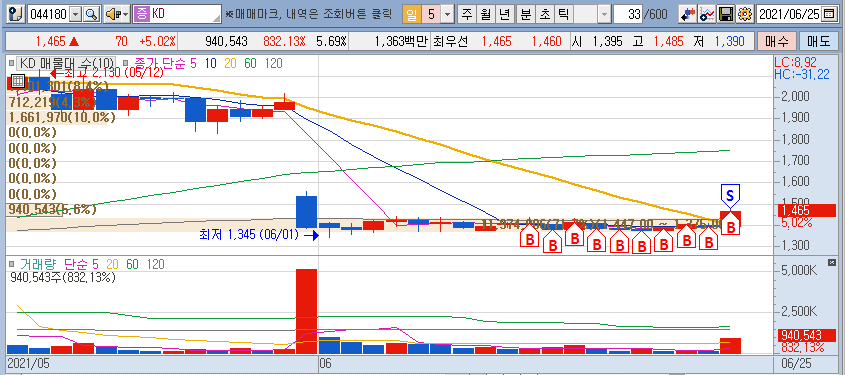Switch to weekly 주 chart period
The image size is (845, 375).
[466, 15]
